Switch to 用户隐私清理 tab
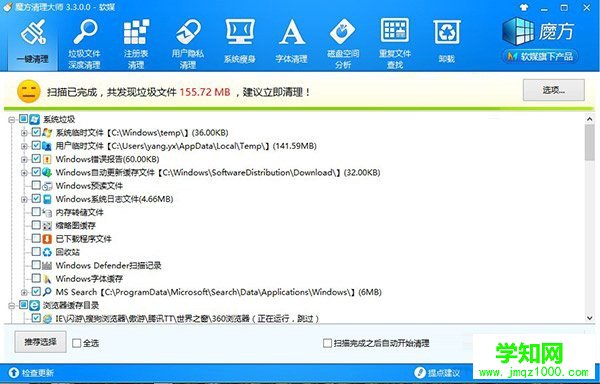This screenshot has height=384, width=600. point(188,43)
